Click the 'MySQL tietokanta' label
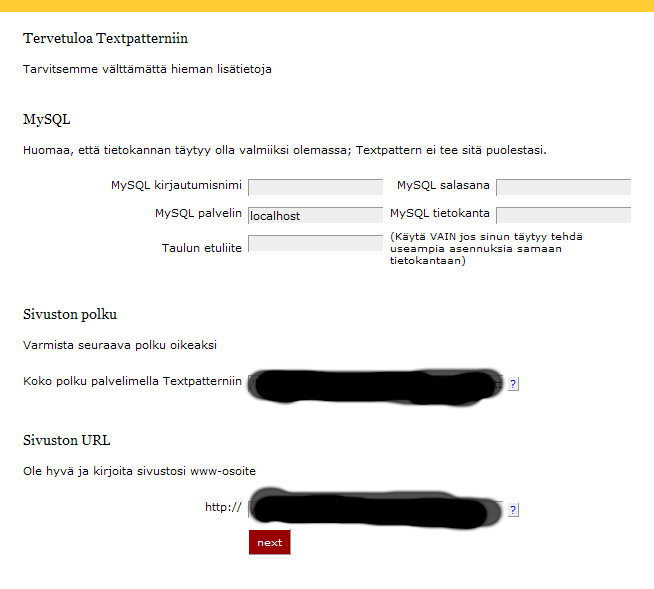Image resolution: width=654 pixels, height=589 pixels. [x=440, y=213]
